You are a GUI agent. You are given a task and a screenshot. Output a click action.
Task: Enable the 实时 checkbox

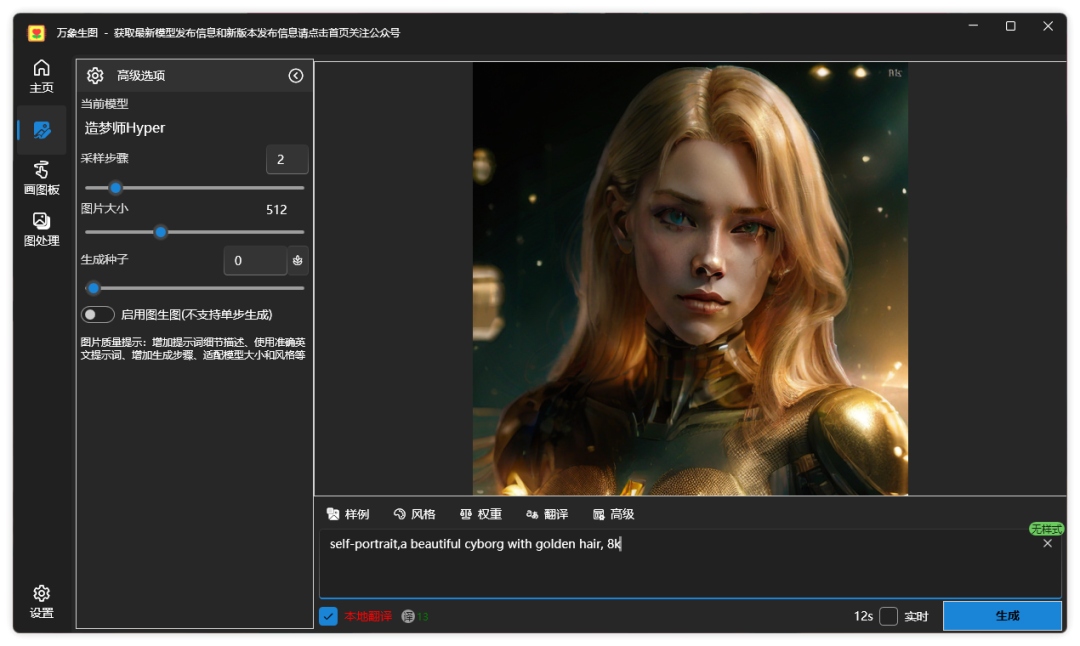[x=888, y=616]
